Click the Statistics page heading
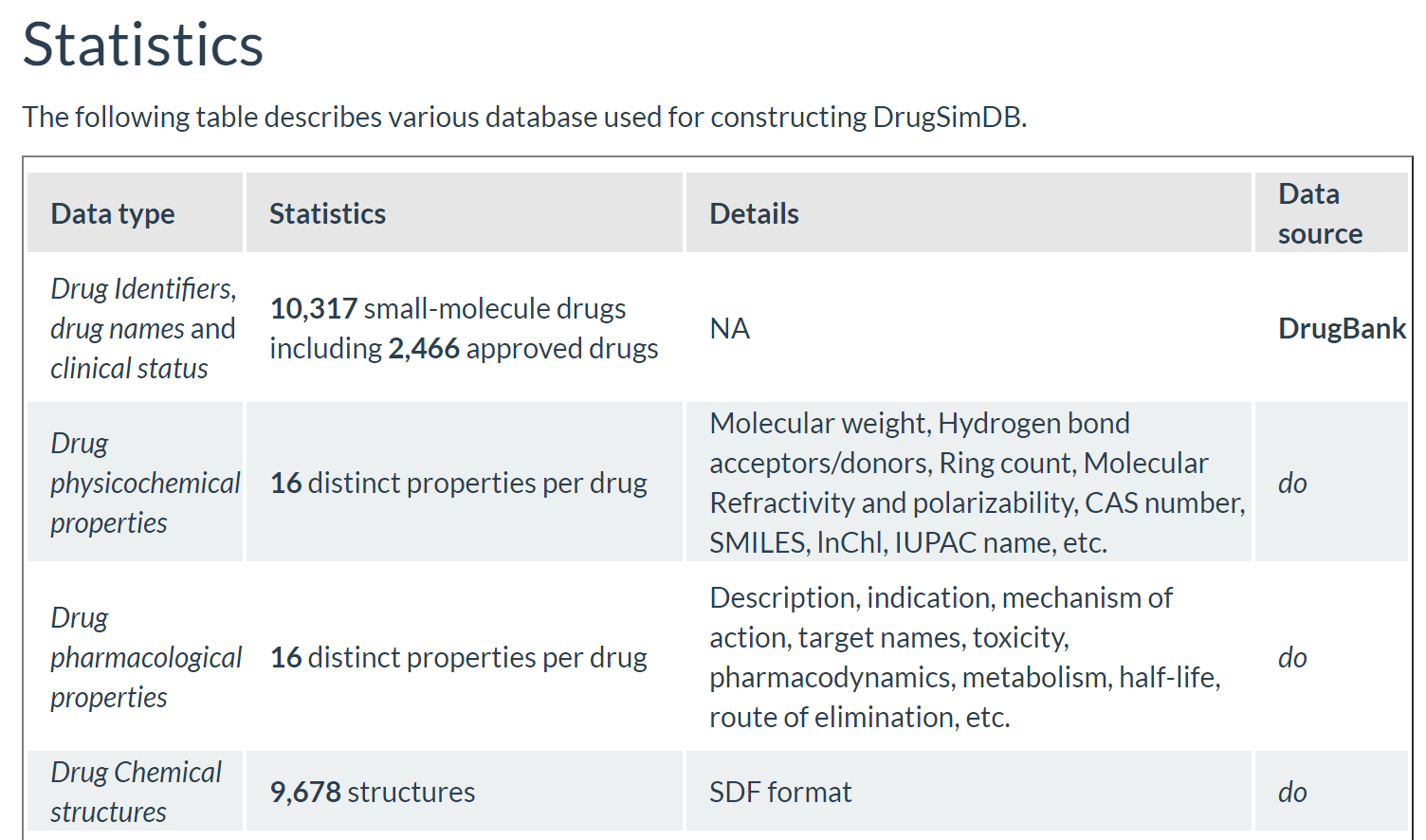Viewport: 1426px width, 840px height. coord(143,45)
